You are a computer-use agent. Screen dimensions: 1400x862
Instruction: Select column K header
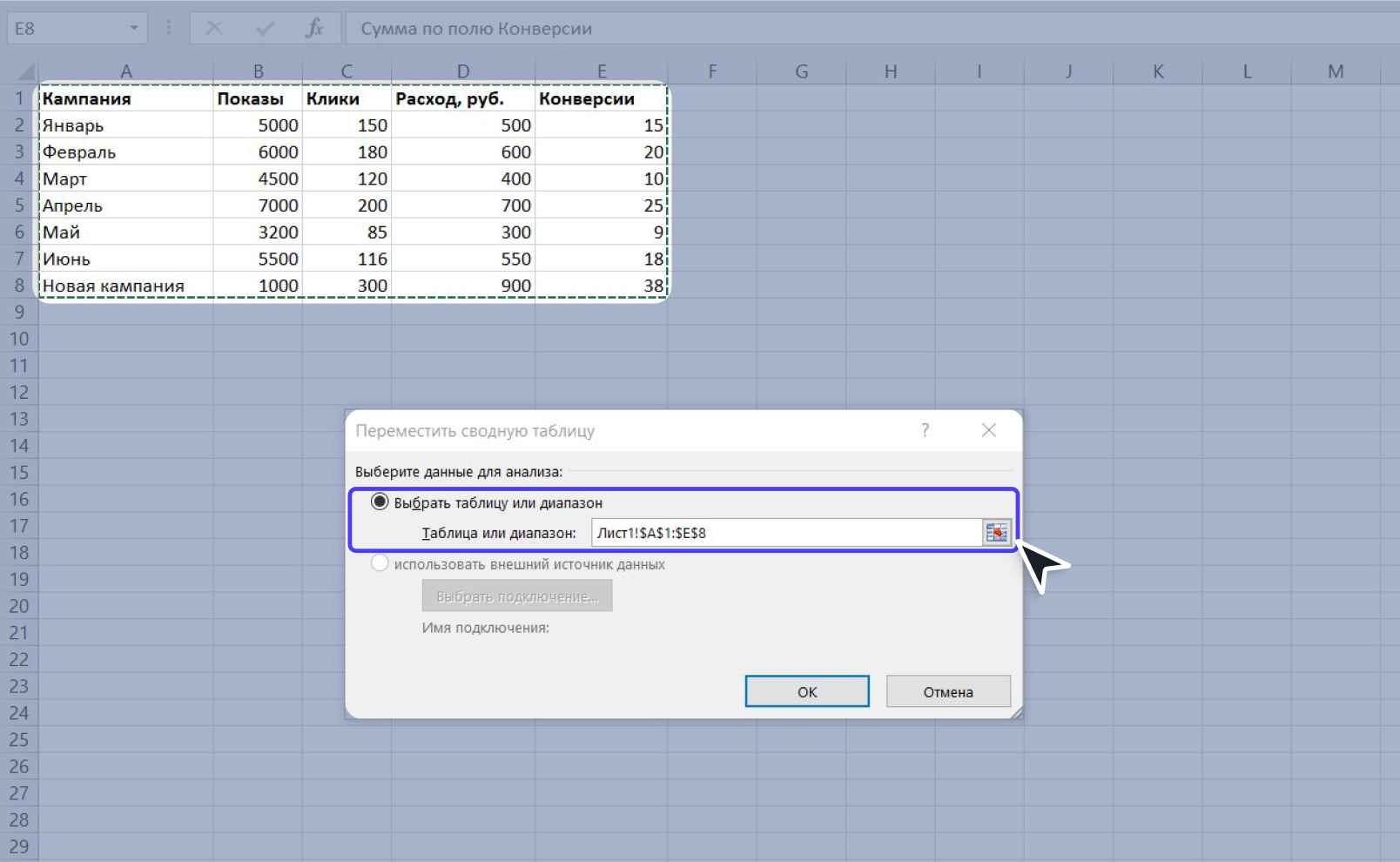tap(1158, 71)
